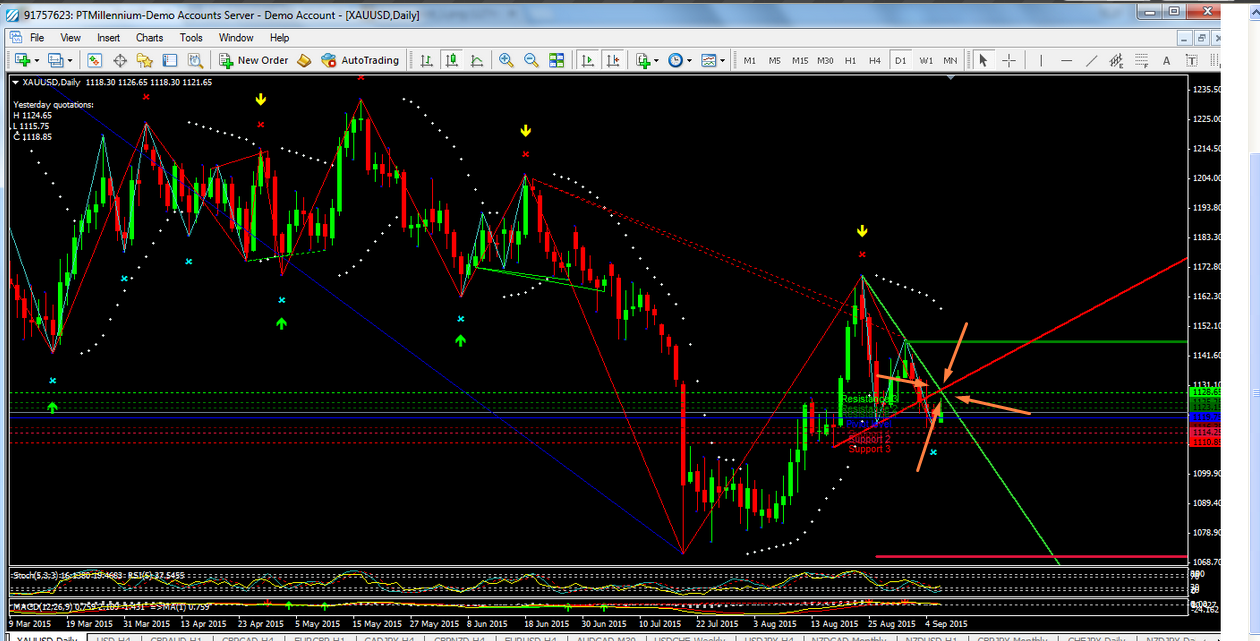The image size is (1260, 641).
Task: Select the MN monthly timeframe button
Action: pos(950,60)
